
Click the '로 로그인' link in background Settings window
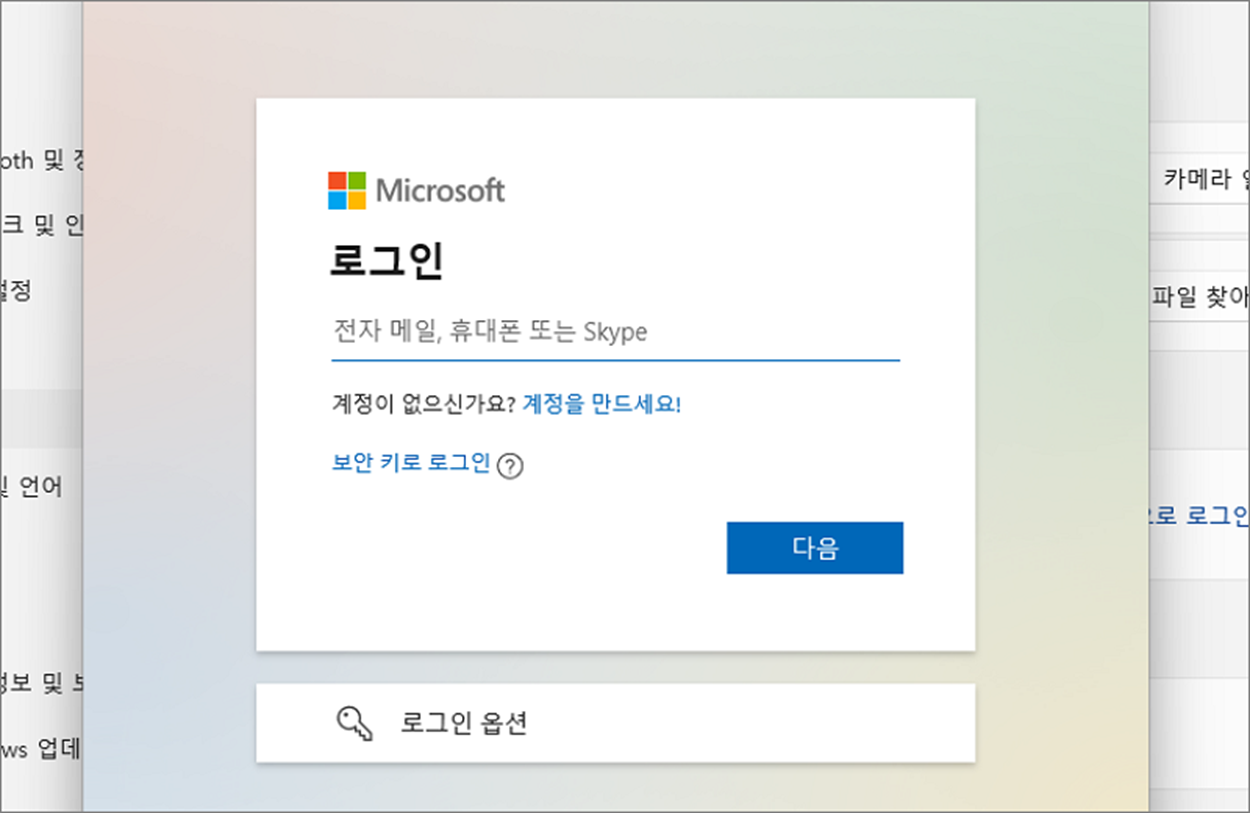[x=1200, y=516]
